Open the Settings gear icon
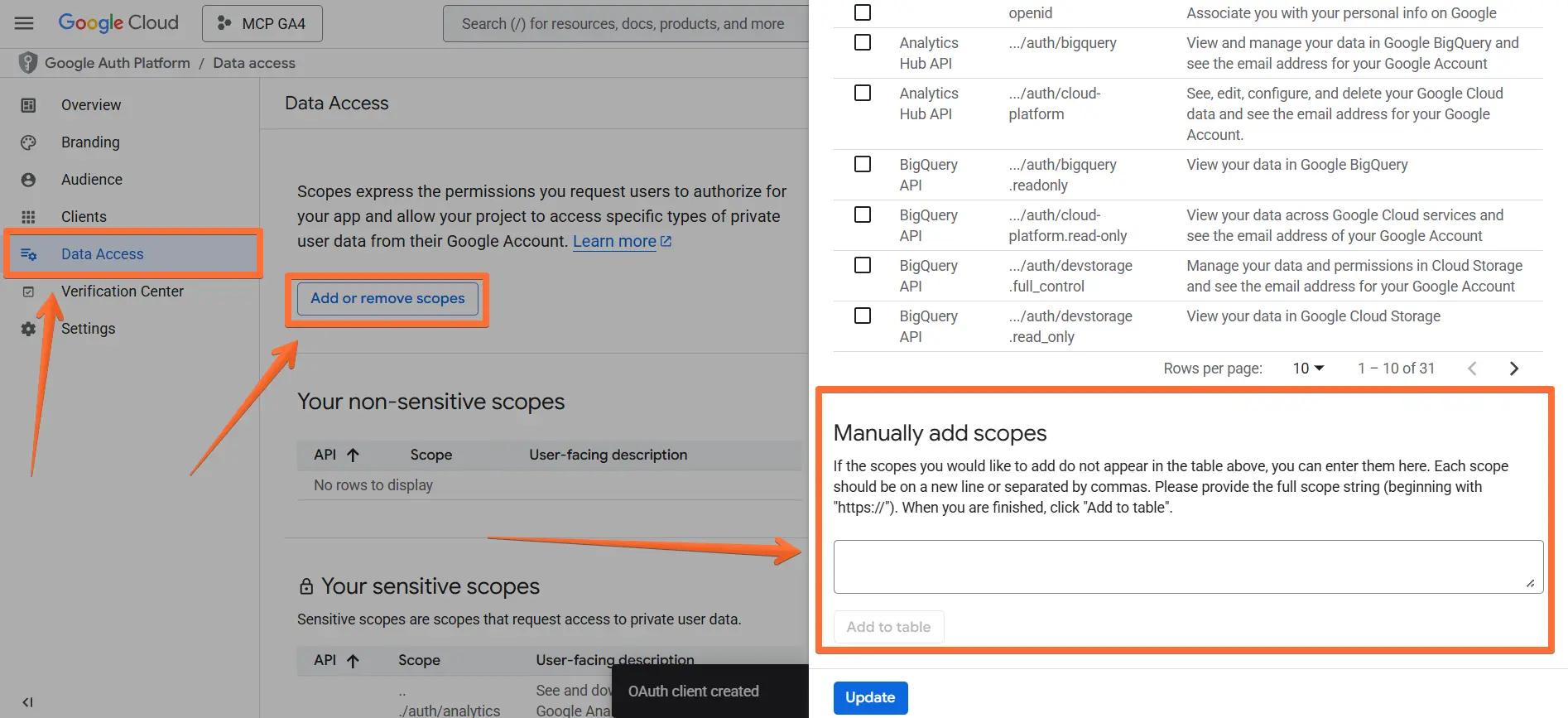The height and width of the screenshot is (718, 1568). (x=28, y=328)
